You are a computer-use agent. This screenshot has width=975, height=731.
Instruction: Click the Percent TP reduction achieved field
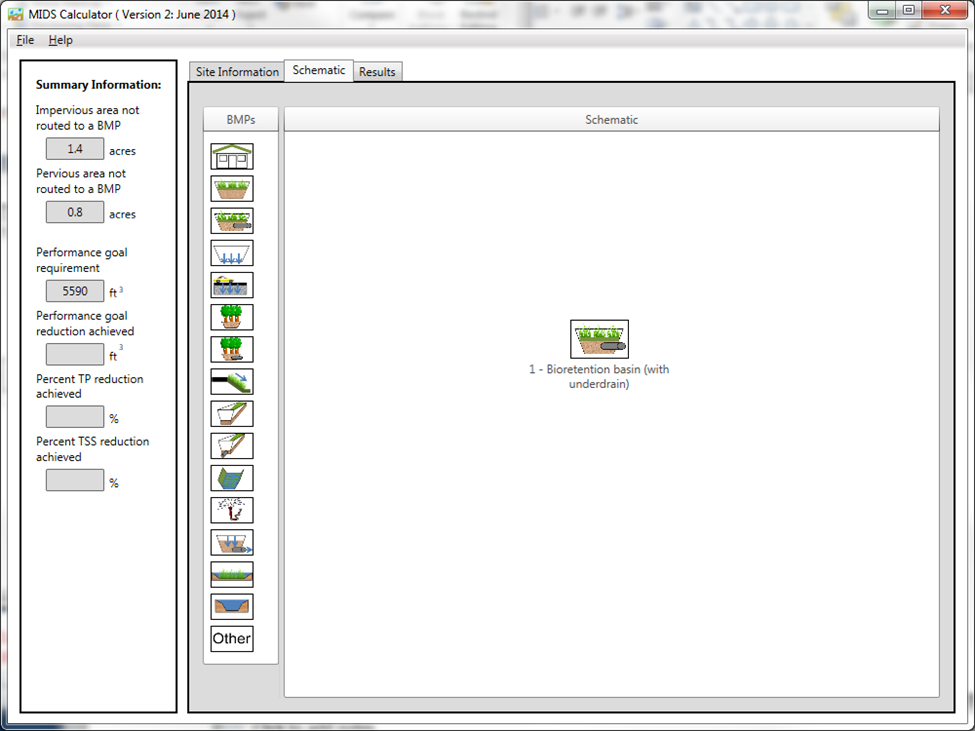[75, 417]
